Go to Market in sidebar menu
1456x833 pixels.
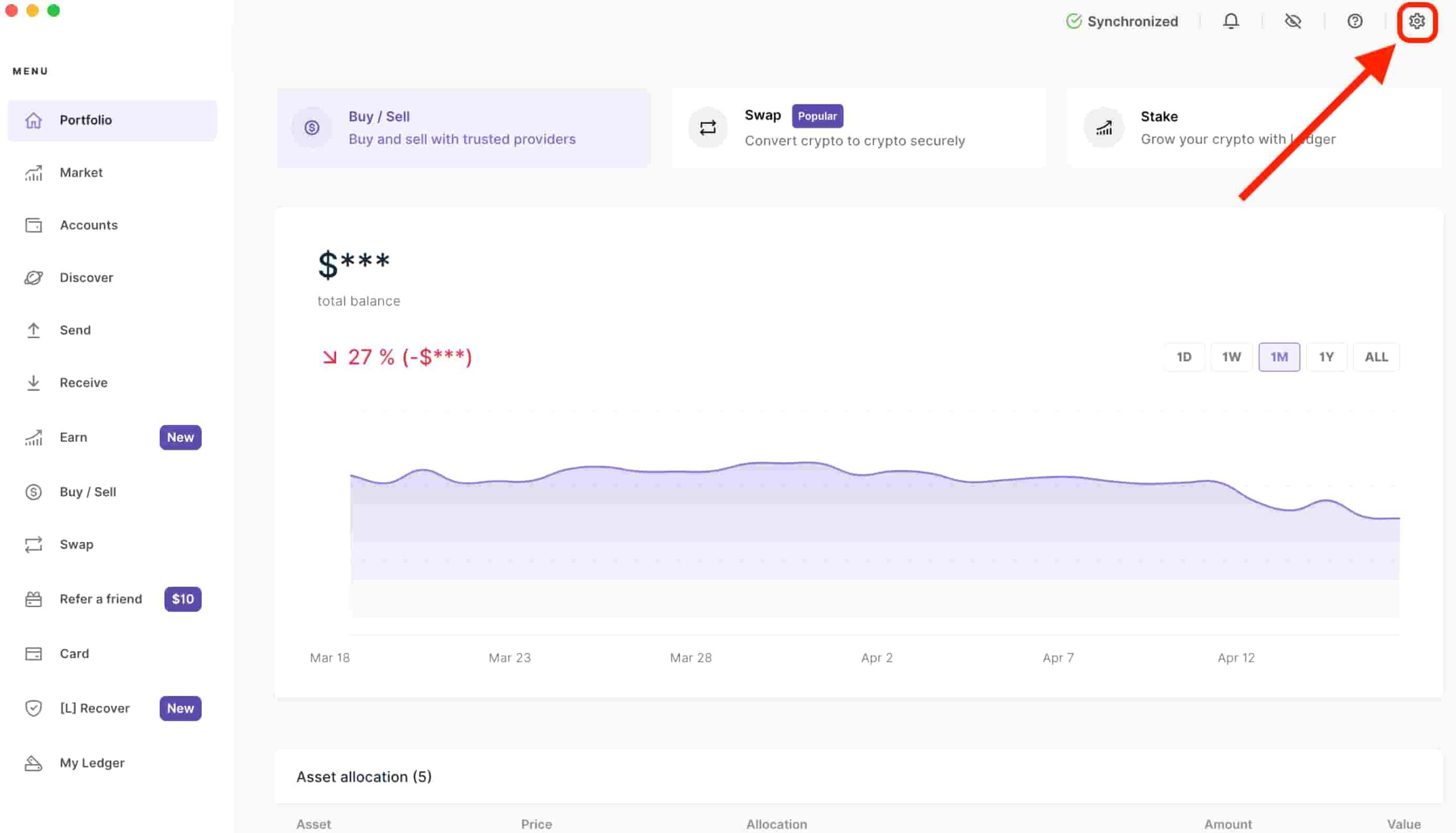pyautogui.click(x=81, y=173)
